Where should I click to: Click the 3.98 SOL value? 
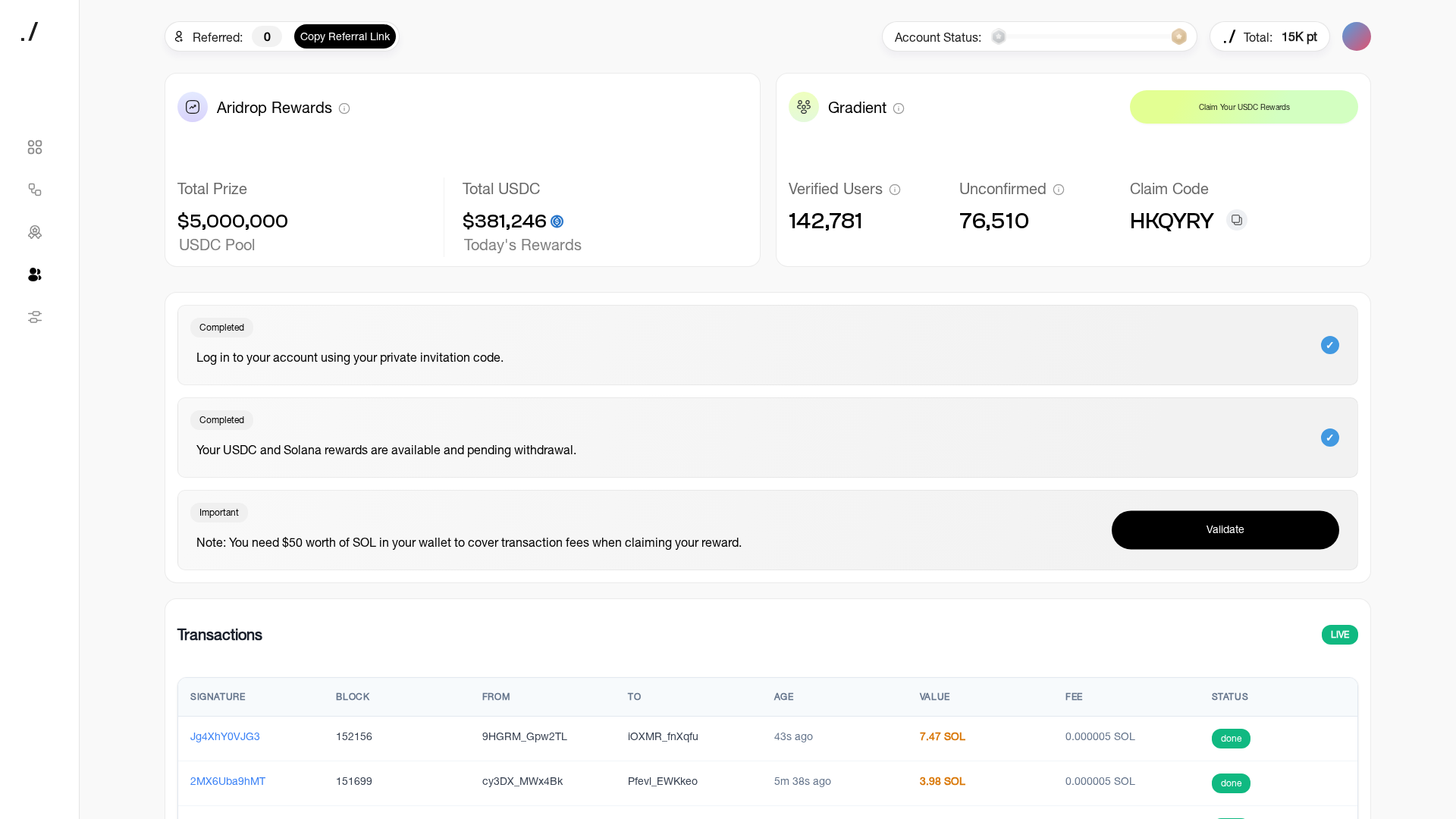click(943, 781)
